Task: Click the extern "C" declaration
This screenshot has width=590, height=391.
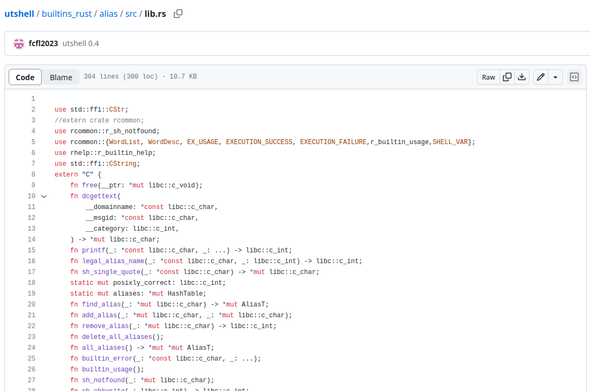Action: click(78, 175)
